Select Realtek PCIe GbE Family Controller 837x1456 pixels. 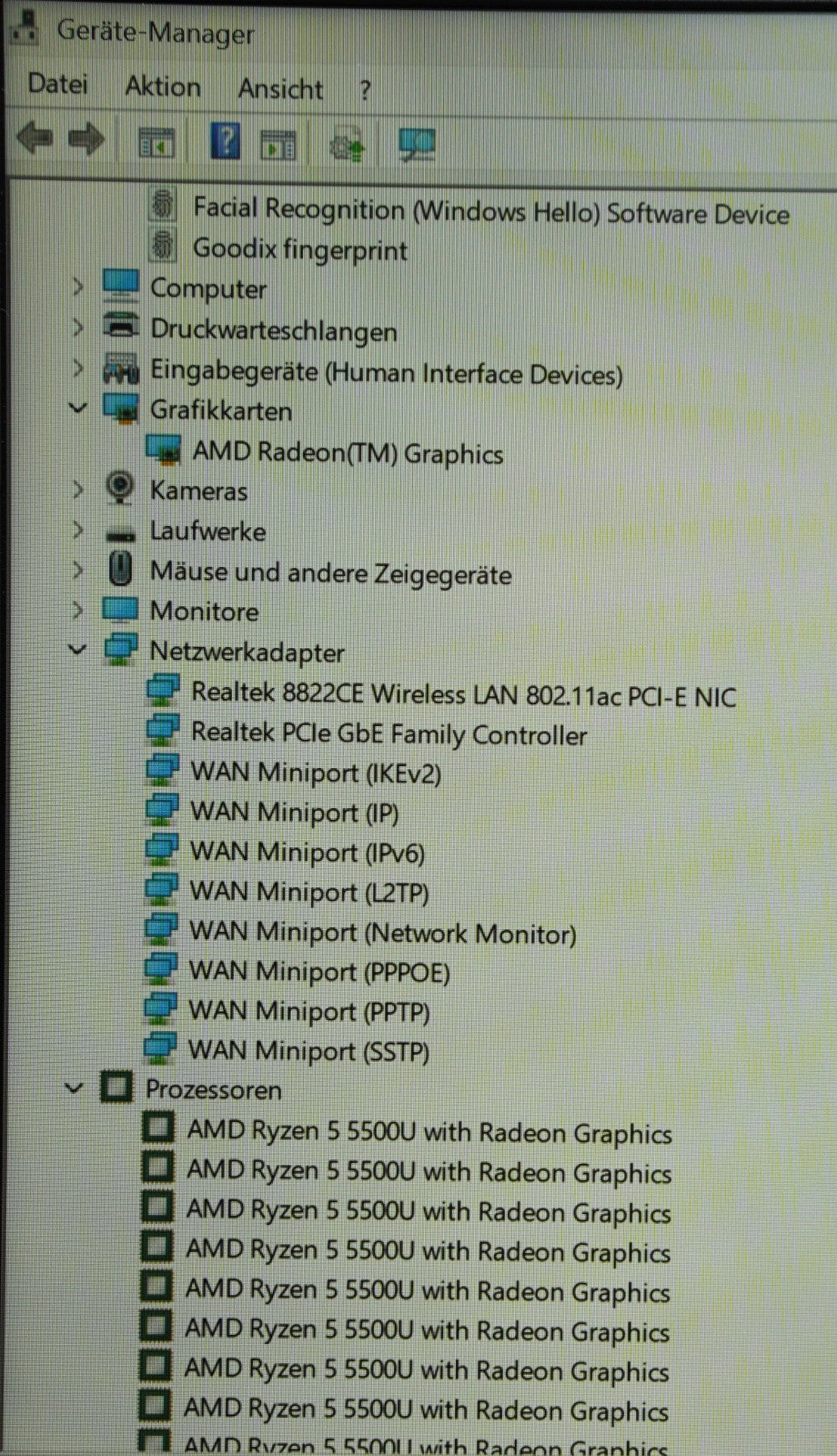[x=388, y=734]
